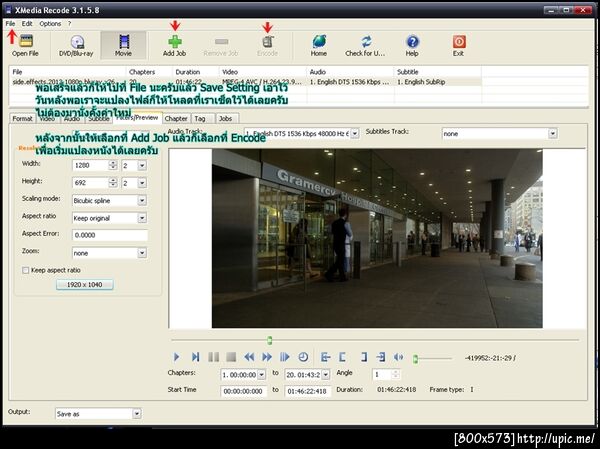Image resolution: width=600 pixels, height=449 pixels.
Task: Open the Audio Track dropdown
Action: tap(355, 134)
